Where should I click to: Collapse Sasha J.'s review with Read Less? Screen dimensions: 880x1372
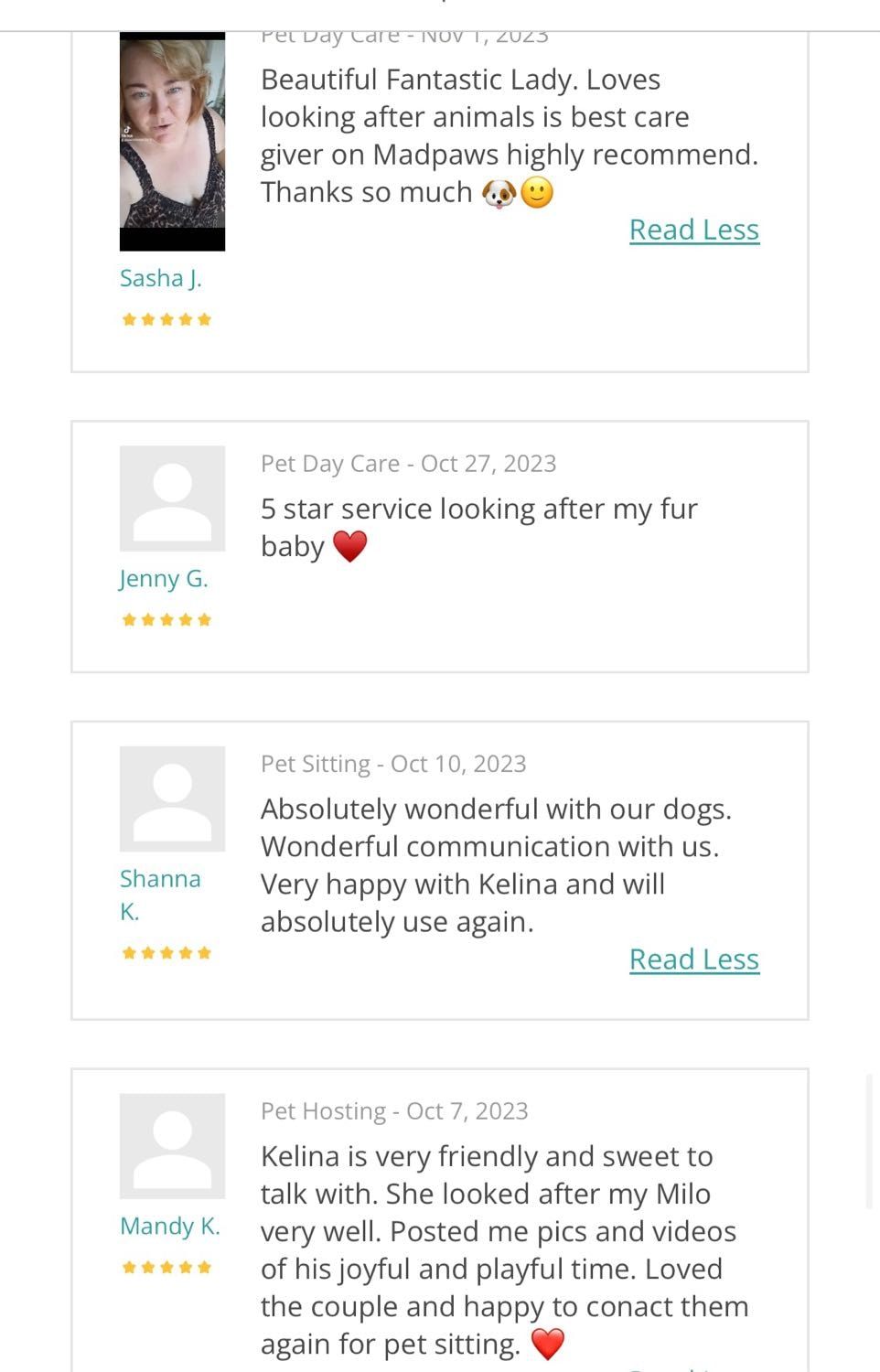(x=694, y=230)
